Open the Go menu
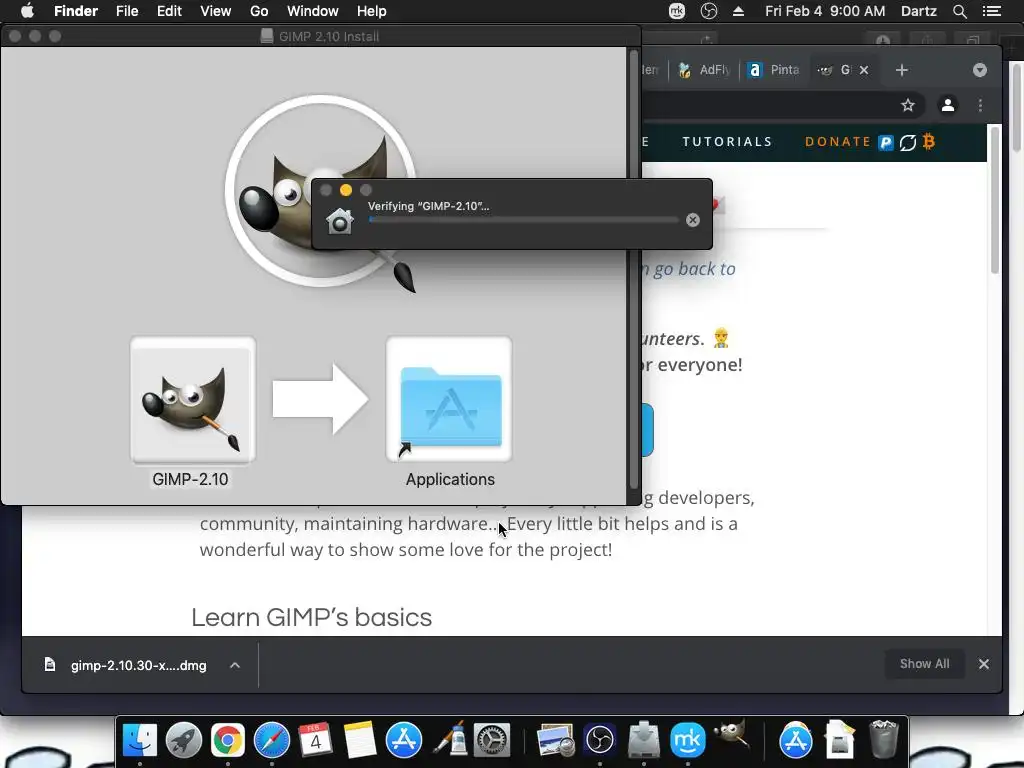Viewport: 1024px width, 768px height. point(259,11)
